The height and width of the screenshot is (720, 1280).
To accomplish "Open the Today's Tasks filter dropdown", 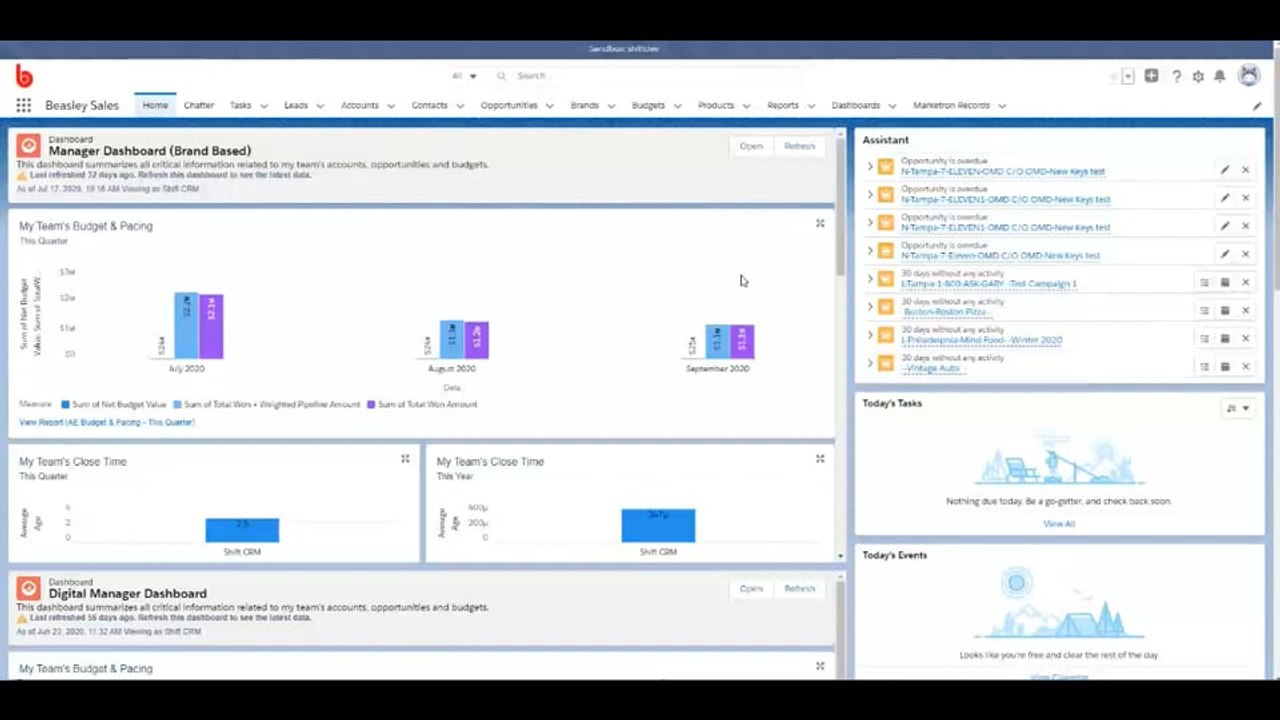I will tap(1238, 408).
